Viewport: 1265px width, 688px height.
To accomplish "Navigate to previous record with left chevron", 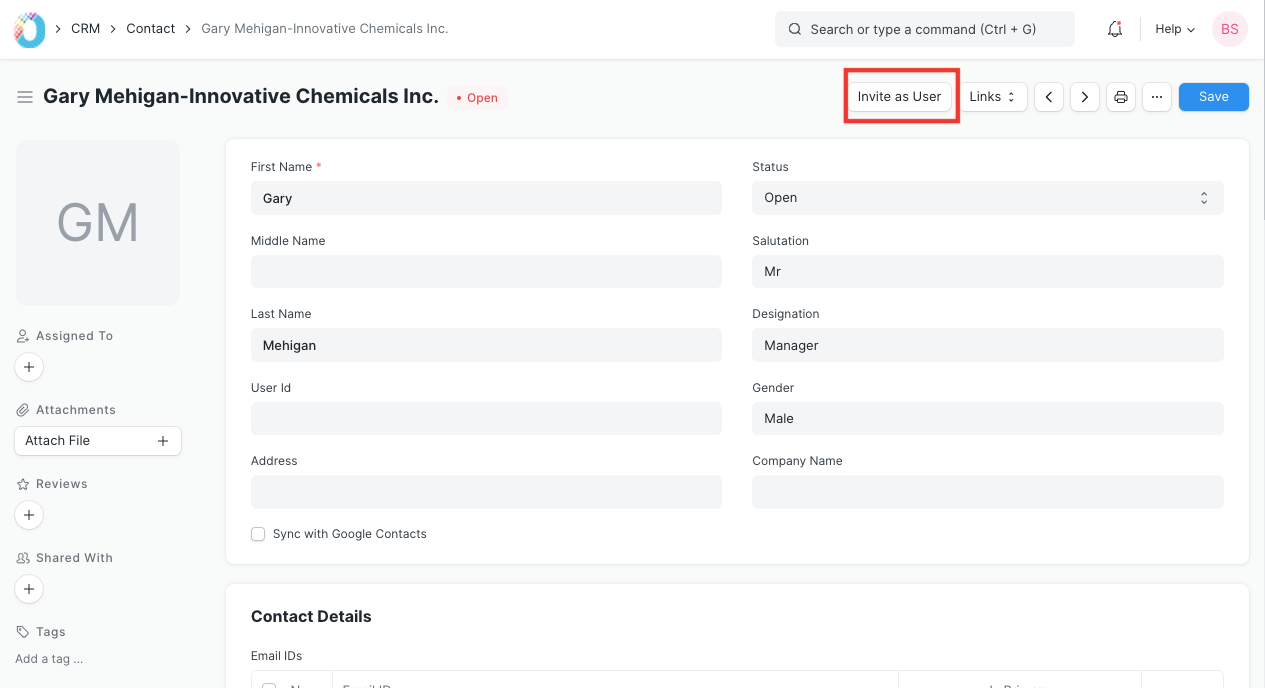I will point(1048,96).
